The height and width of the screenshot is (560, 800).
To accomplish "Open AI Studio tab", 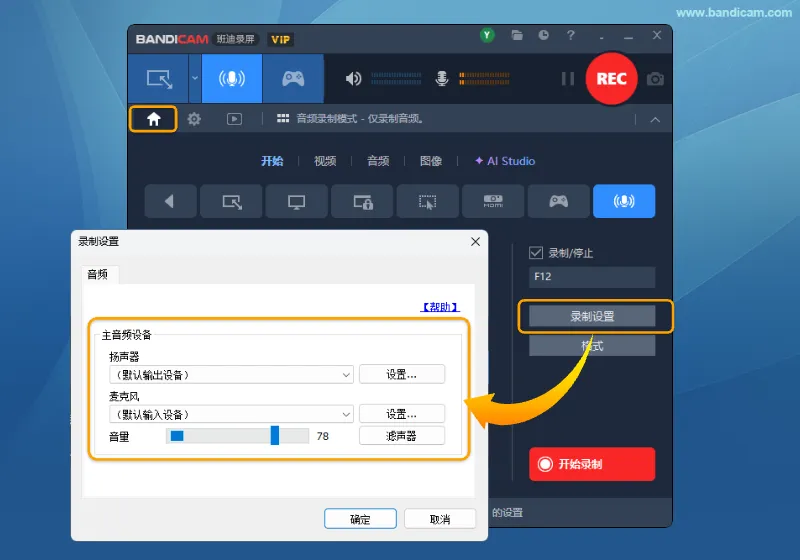I will click(x=505, y=161).
